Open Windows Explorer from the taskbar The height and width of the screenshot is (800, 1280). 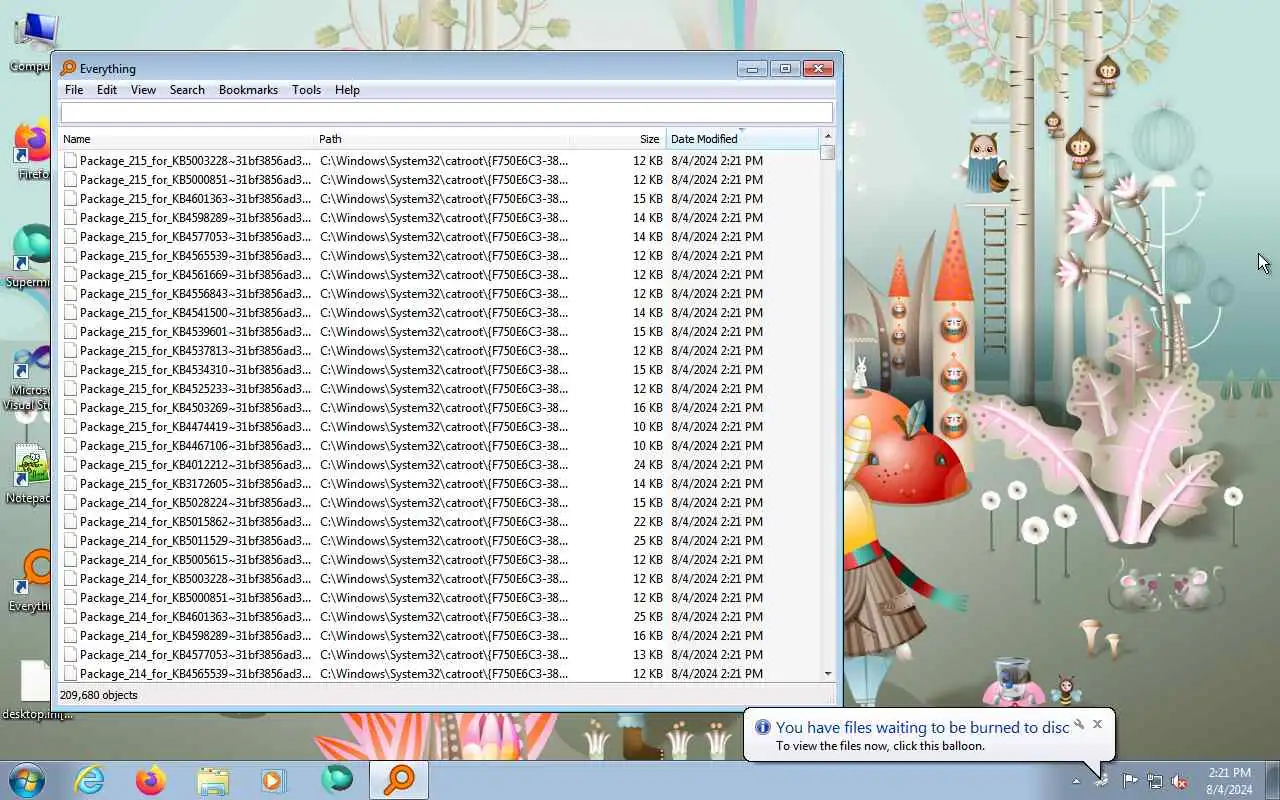coord(213,780)
